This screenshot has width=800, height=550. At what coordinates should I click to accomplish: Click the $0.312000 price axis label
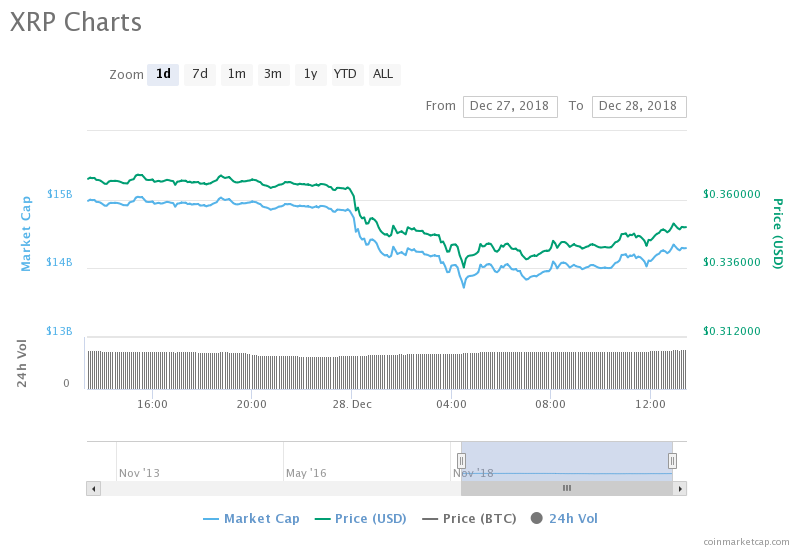(x=732, y=331)
